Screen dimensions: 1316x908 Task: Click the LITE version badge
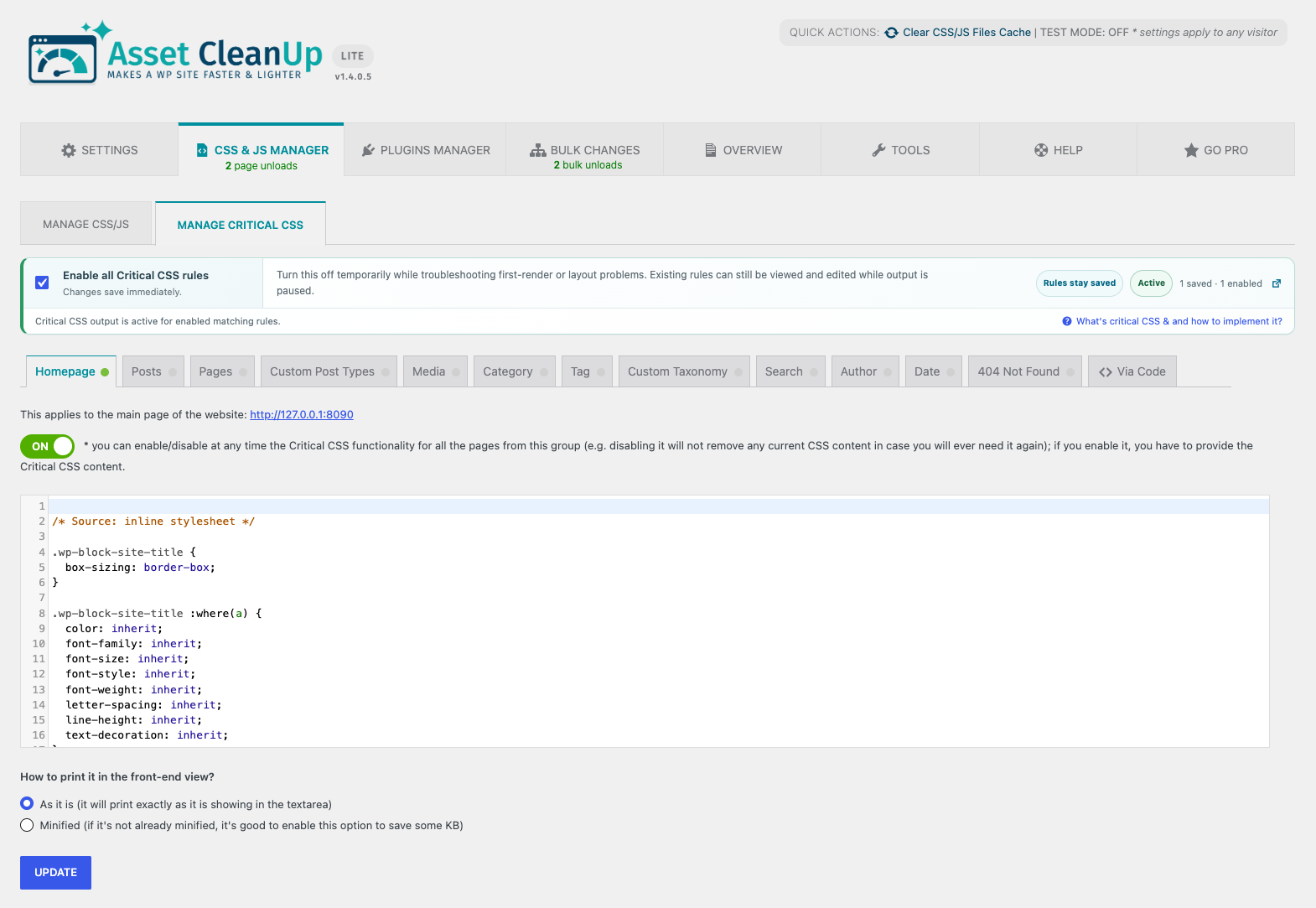[353, 56]
